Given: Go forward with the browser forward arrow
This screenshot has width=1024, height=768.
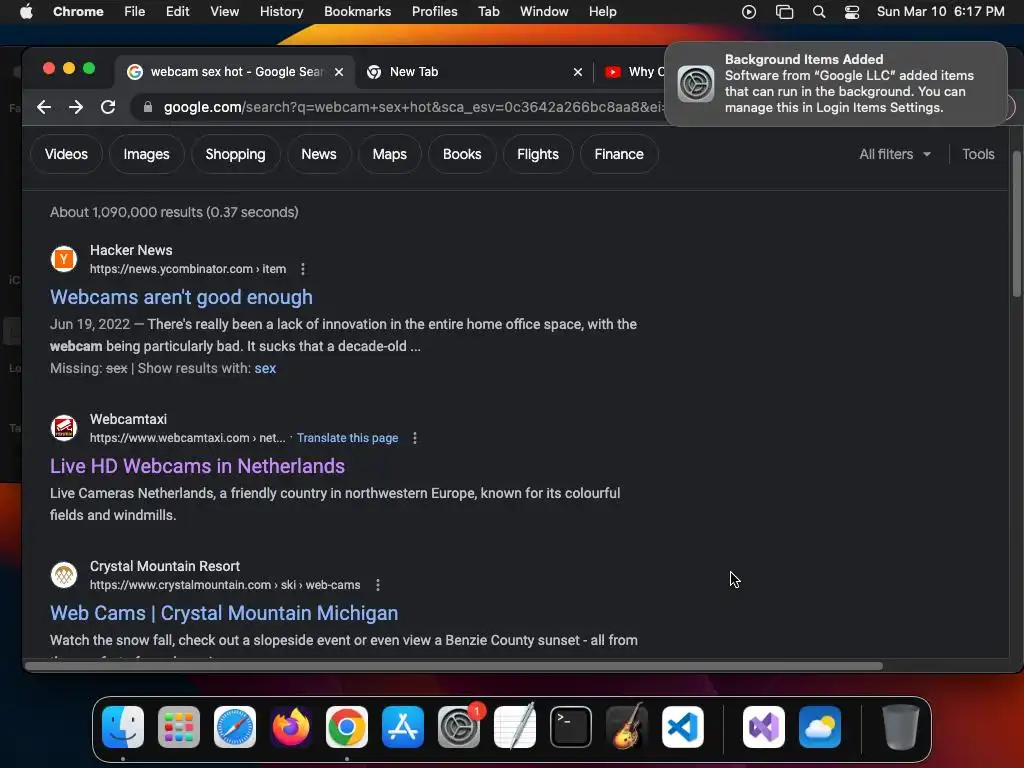Looking at the screenshot, I should pos(76,107).
